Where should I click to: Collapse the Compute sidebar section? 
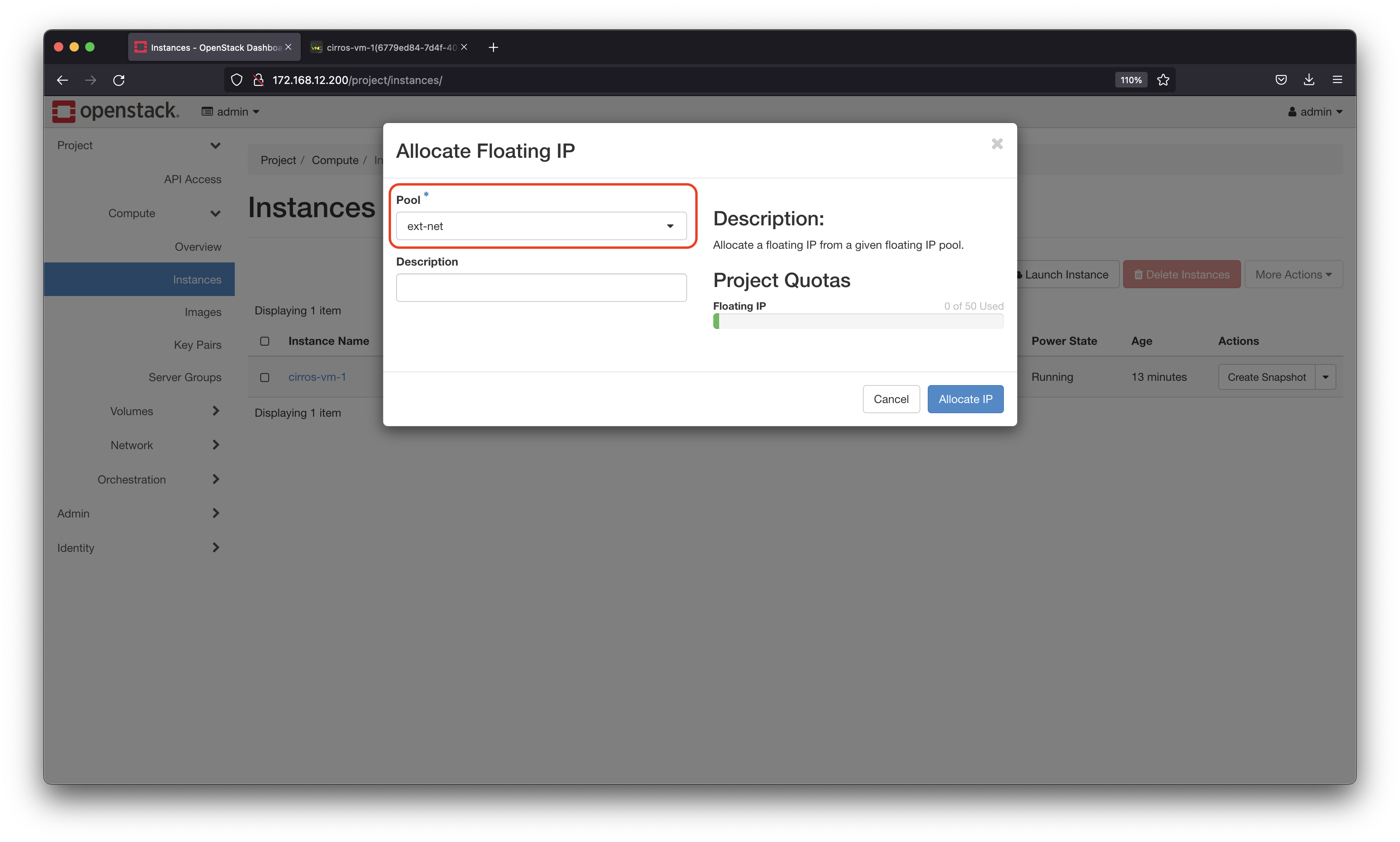[x=164, y=213]
